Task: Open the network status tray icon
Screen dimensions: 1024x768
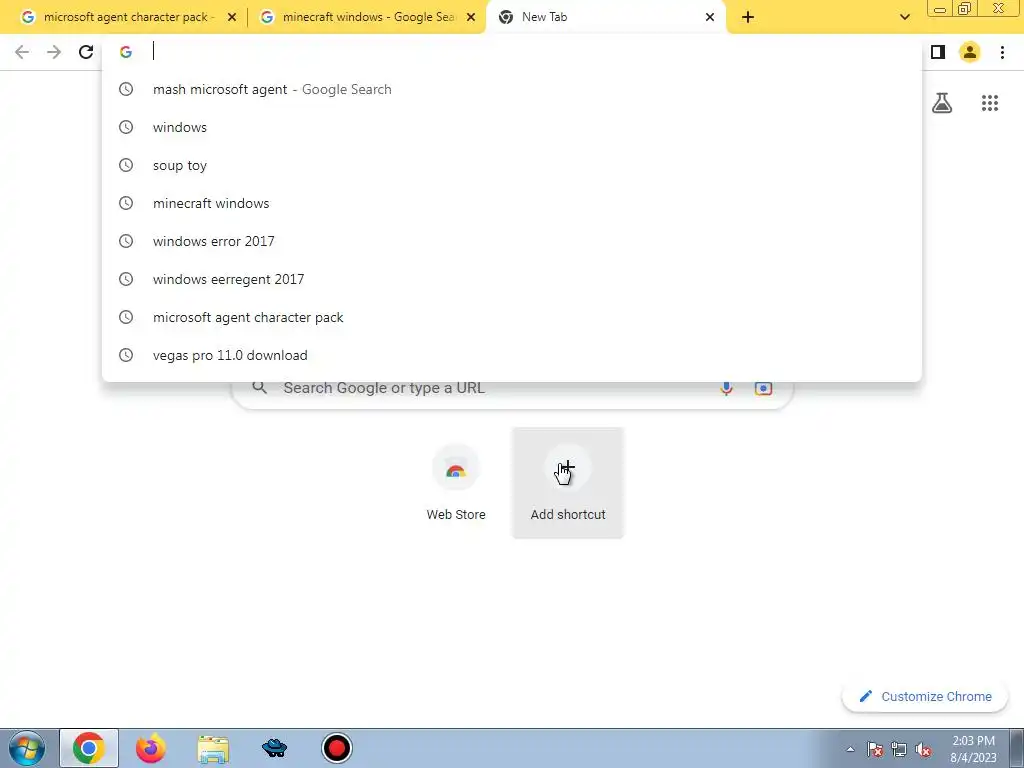Action: [x=899, y=749]
